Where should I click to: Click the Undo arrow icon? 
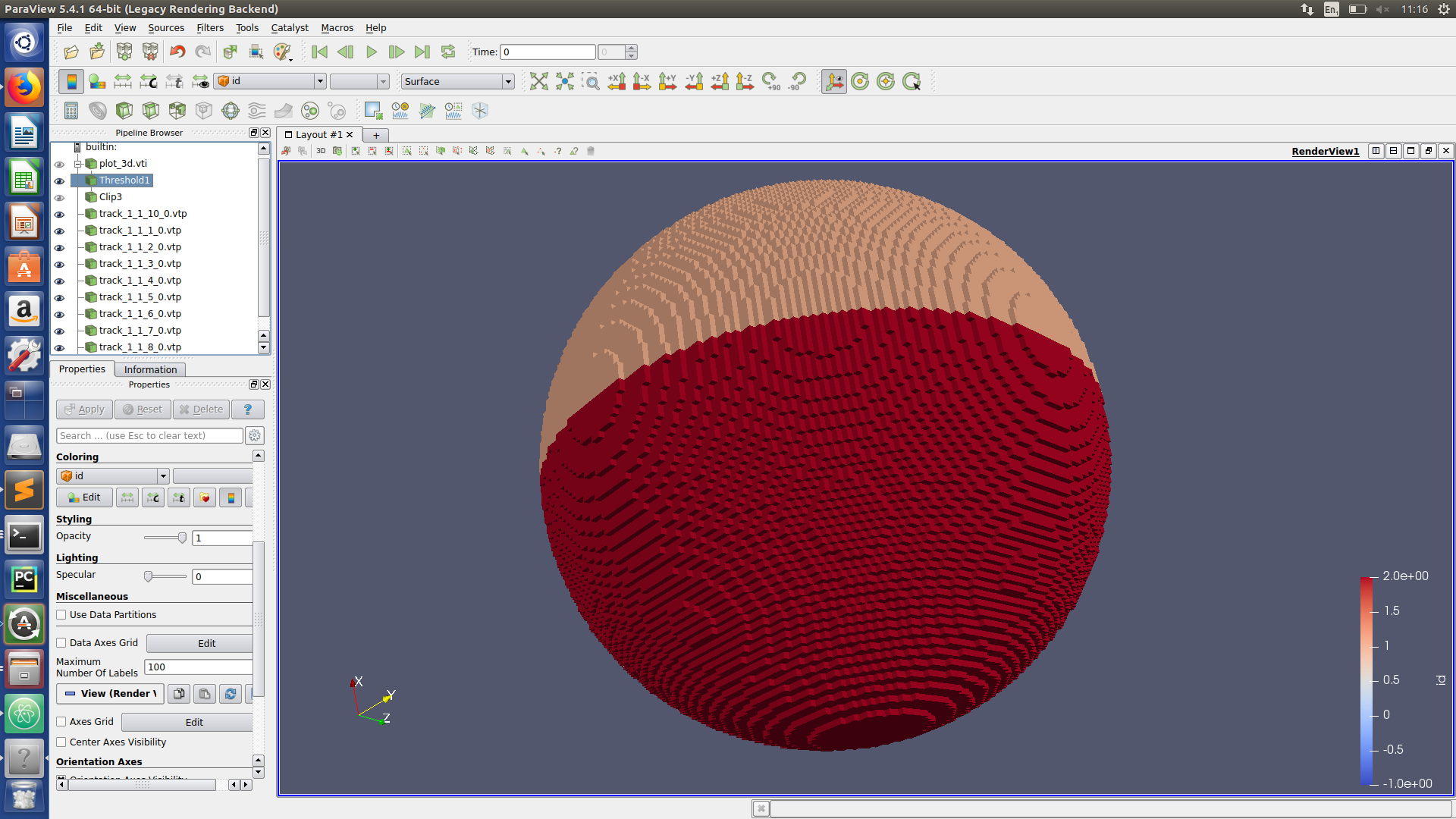(x=177, y=52)
